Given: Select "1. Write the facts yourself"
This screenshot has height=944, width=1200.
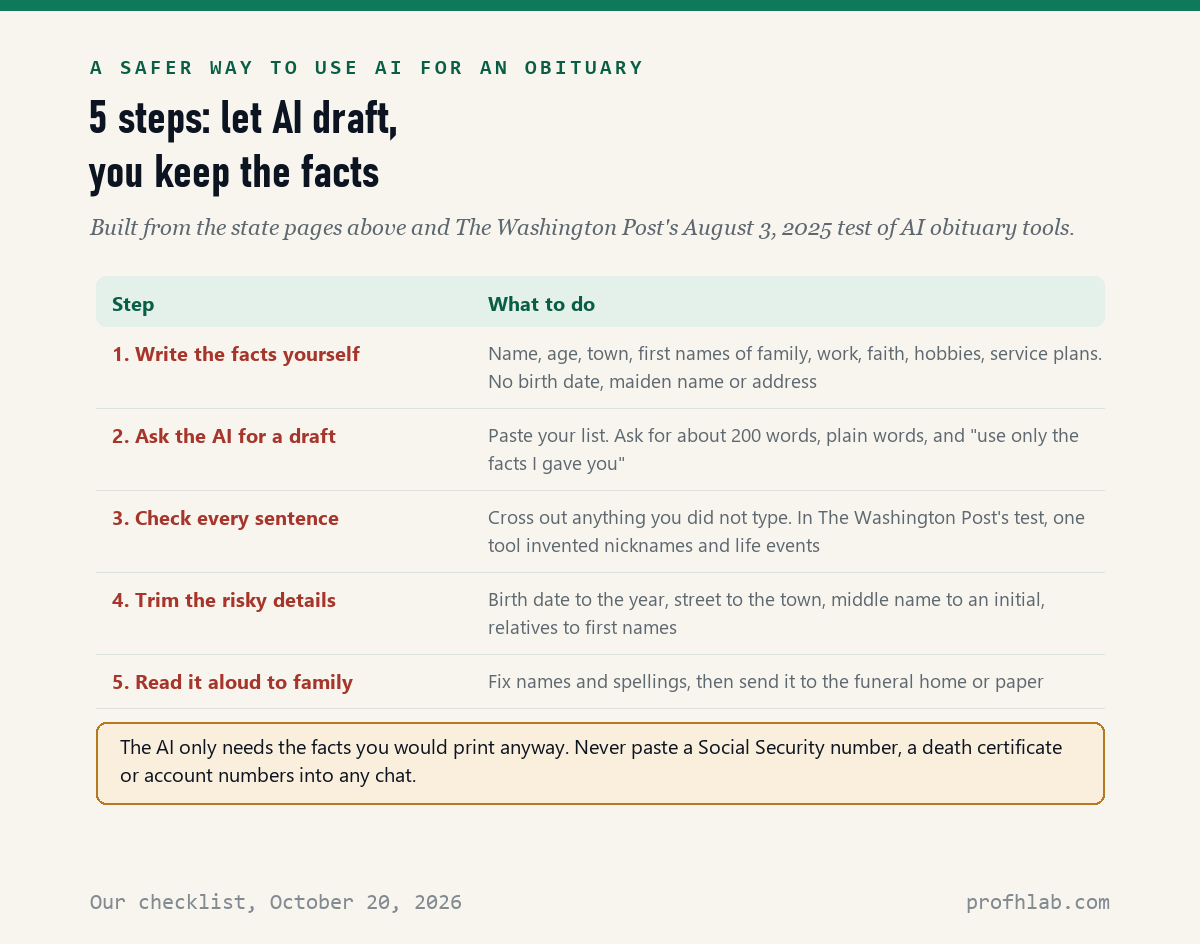Looking at the screenshot, I should coord(236,354).
